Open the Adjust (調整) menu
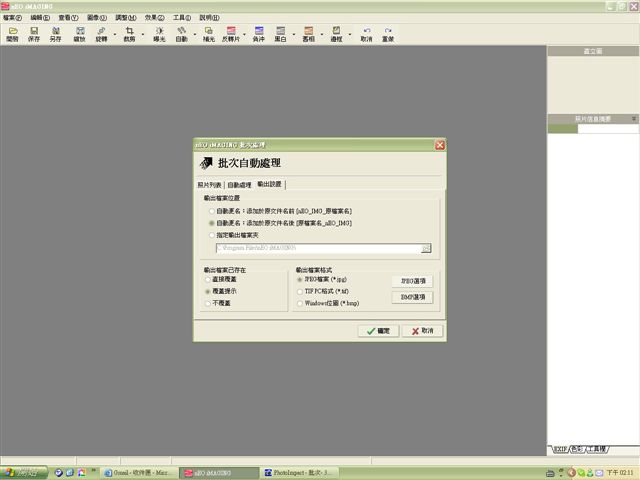The width and height of the screenshot is (640, 480). (126, 18)
